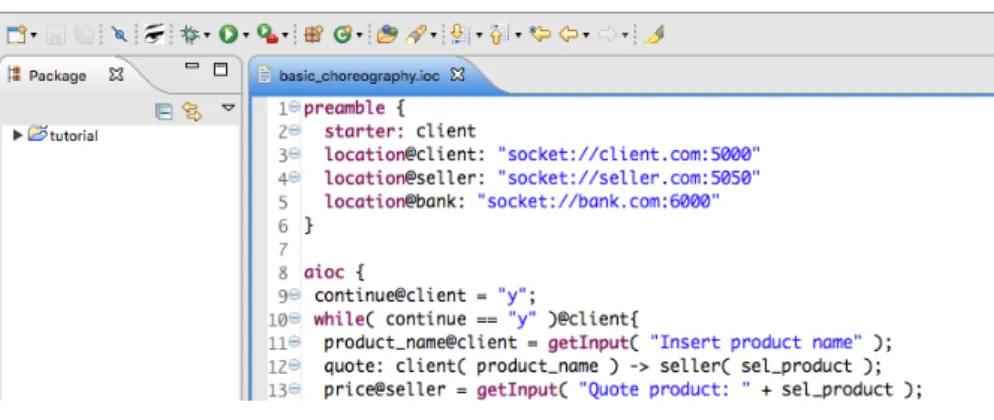Click Collapse All in Package explorer
This screenshot has width=994, height=420.
pos(164,111)
